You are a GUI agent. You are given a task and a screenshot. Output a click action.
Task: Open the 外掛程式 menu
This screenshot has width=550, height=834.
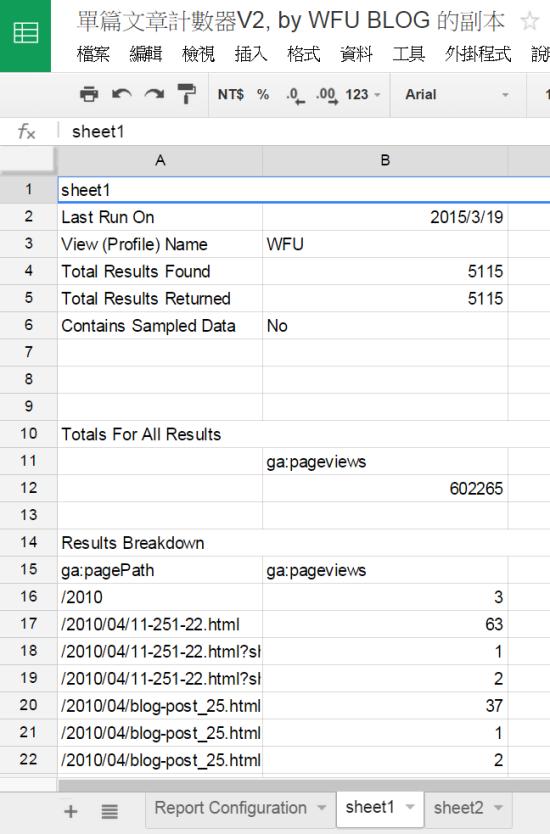[478, 54]
